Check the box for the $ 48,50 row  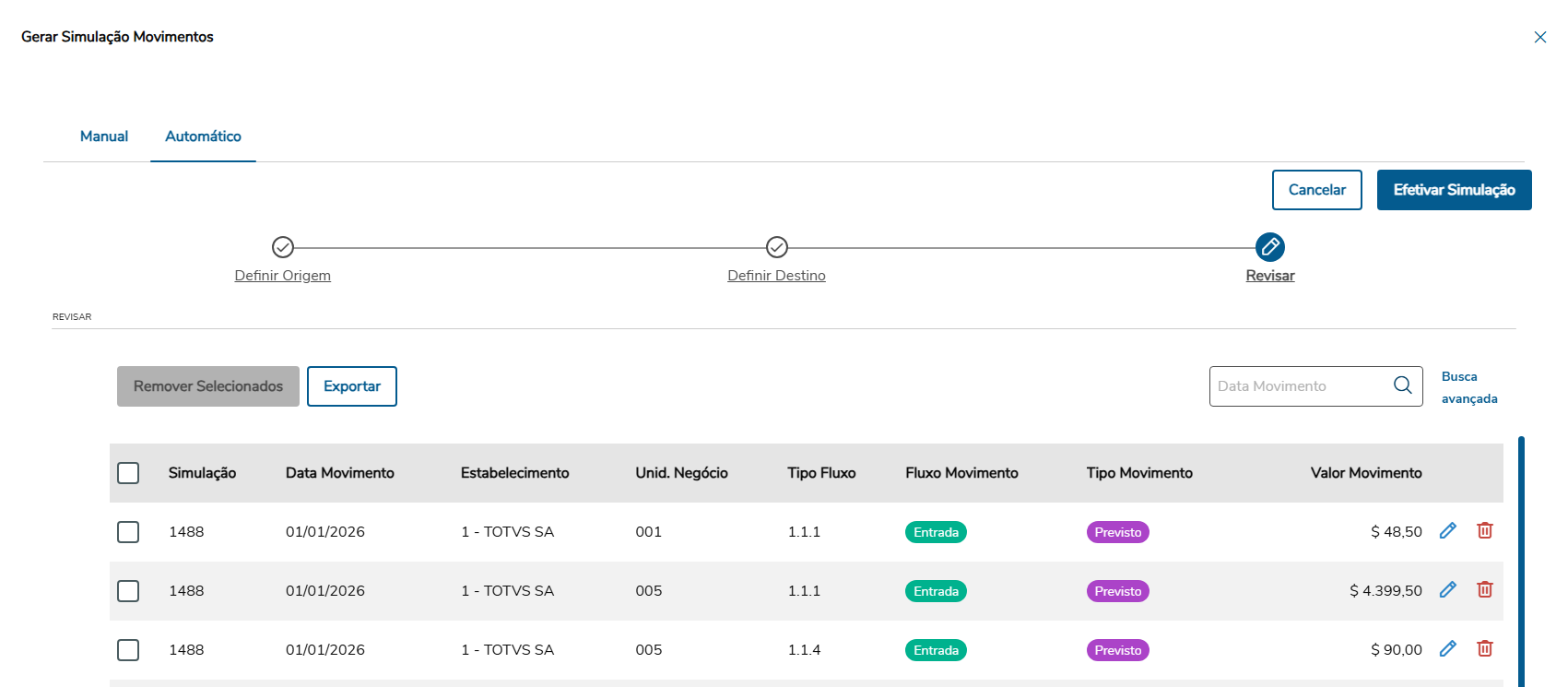128,532
